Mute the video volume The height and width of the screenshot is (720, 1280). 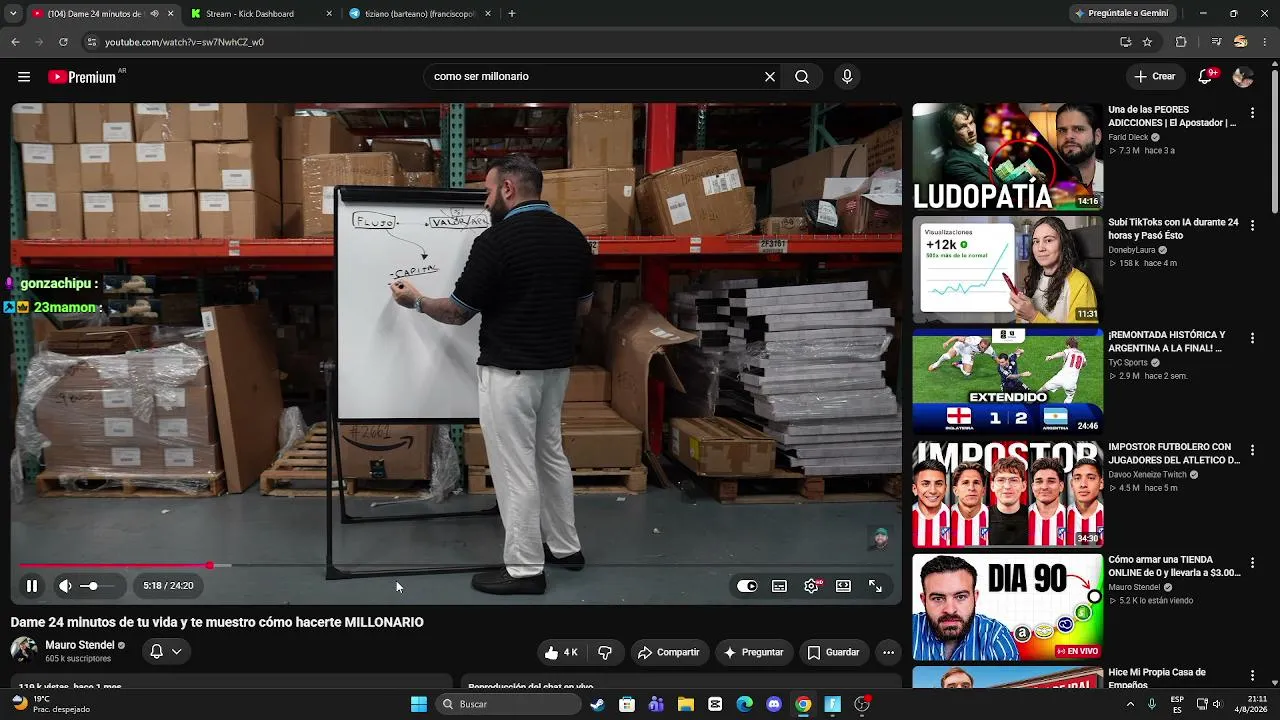click(65, 586)
